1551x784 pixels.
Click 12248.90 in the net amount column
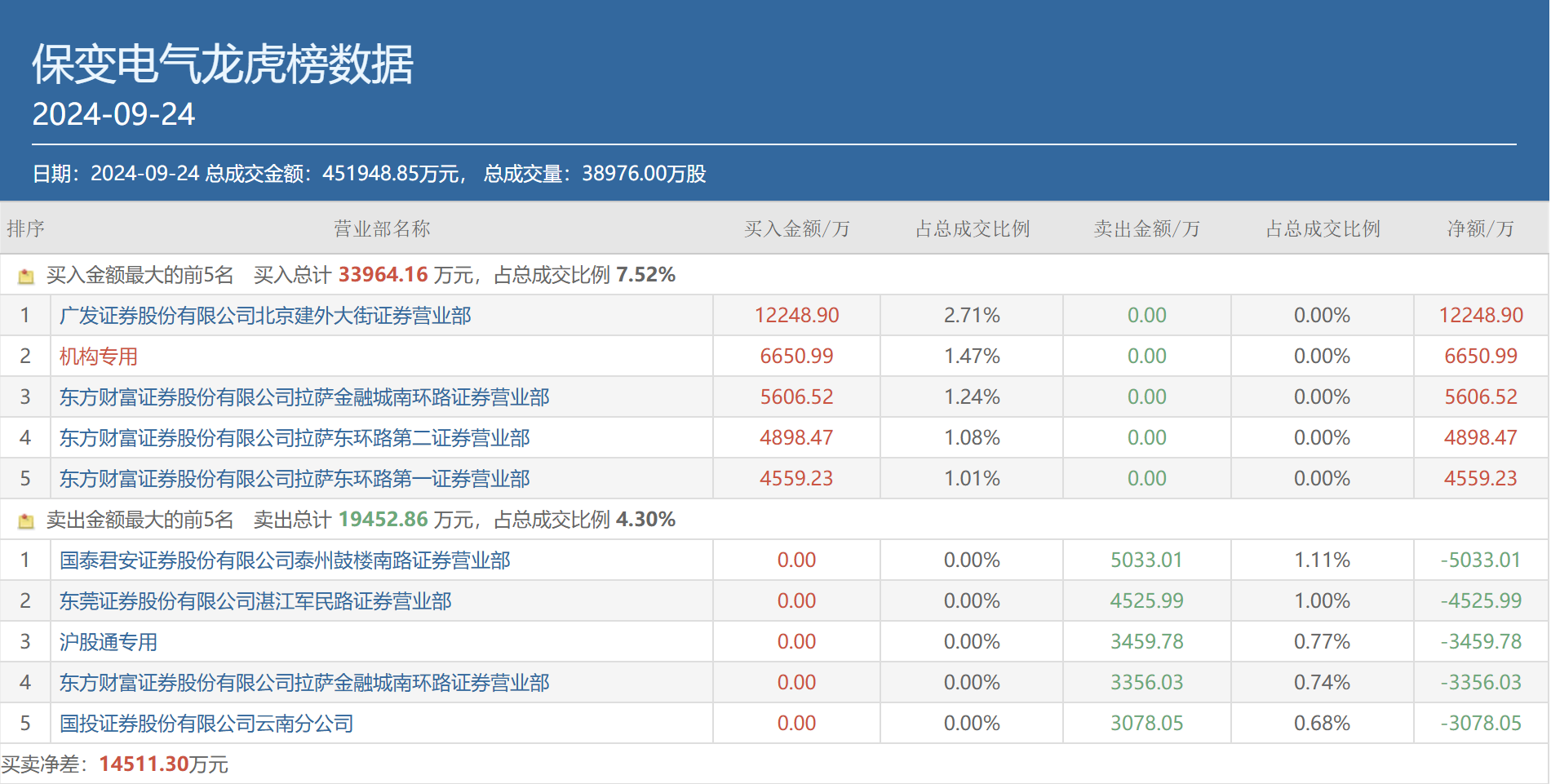point(1481,316)
